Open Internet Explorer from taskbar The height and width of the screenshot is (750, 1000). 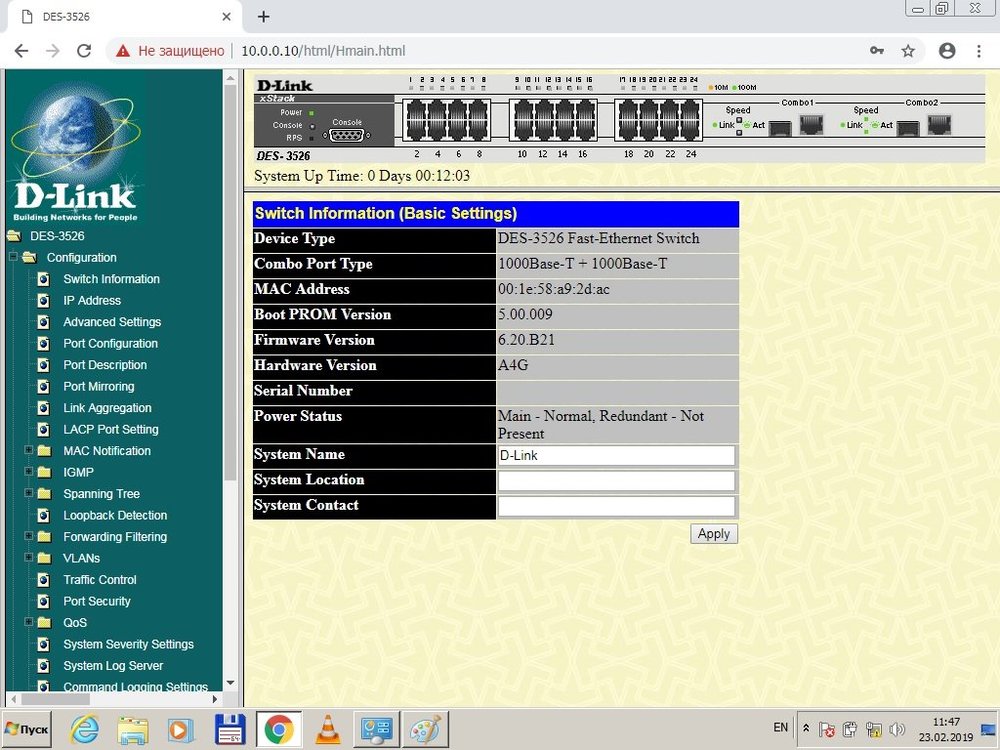pyautogui.click(x=86, y=729)
